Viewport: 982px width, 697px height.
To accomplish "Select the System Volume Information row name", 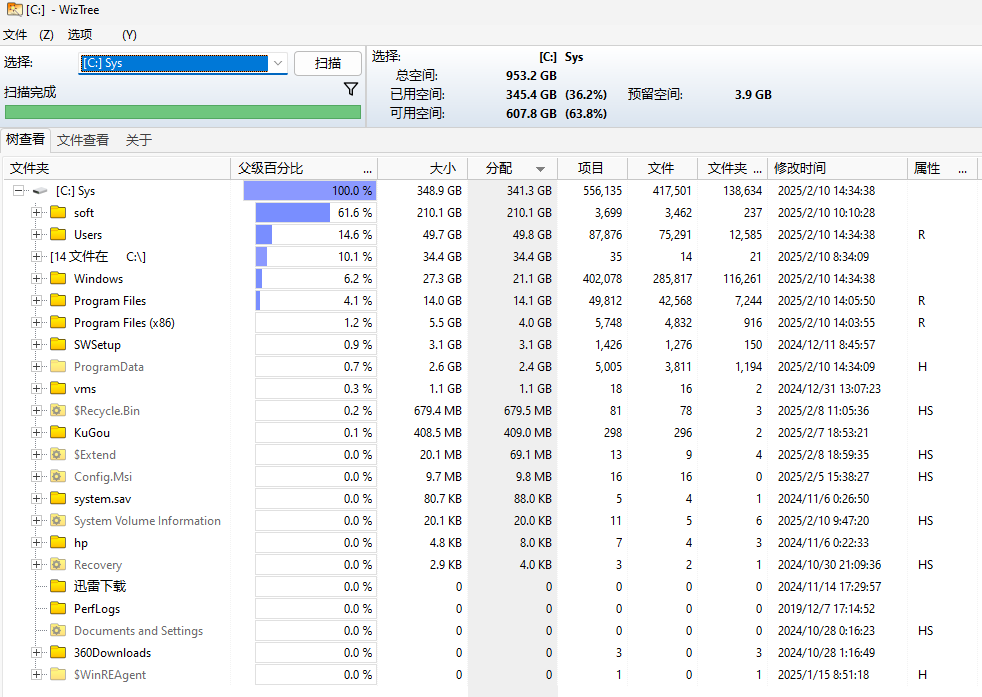I will pyautogui.click(x=147, y=520).
